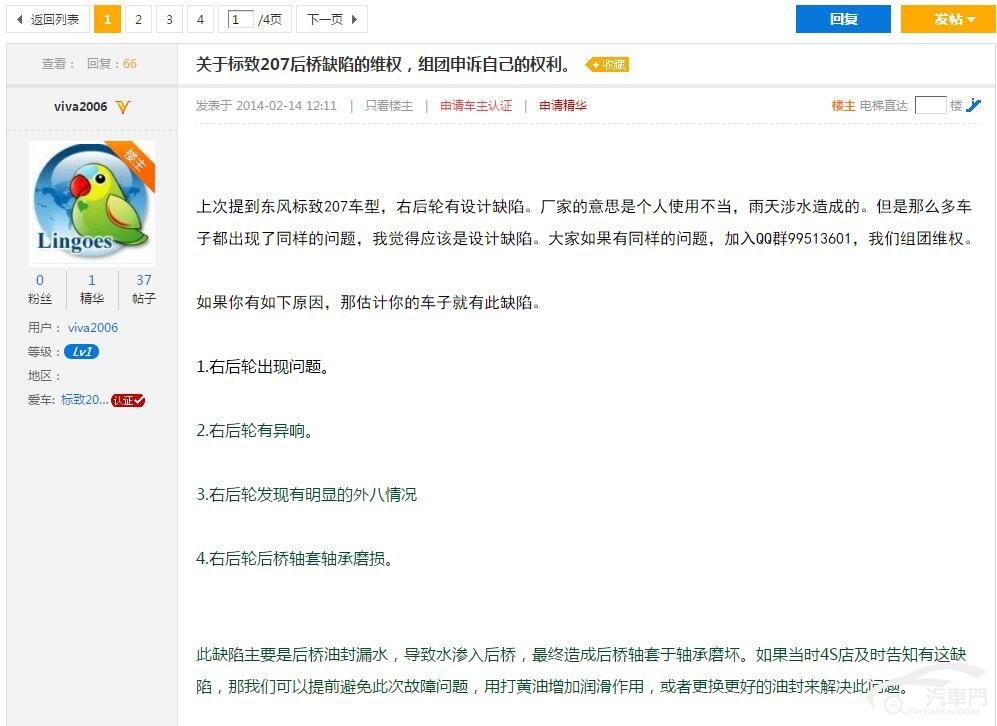View the 37 帖子 posts count
997x726 pixels.
[x=144, y=289]
